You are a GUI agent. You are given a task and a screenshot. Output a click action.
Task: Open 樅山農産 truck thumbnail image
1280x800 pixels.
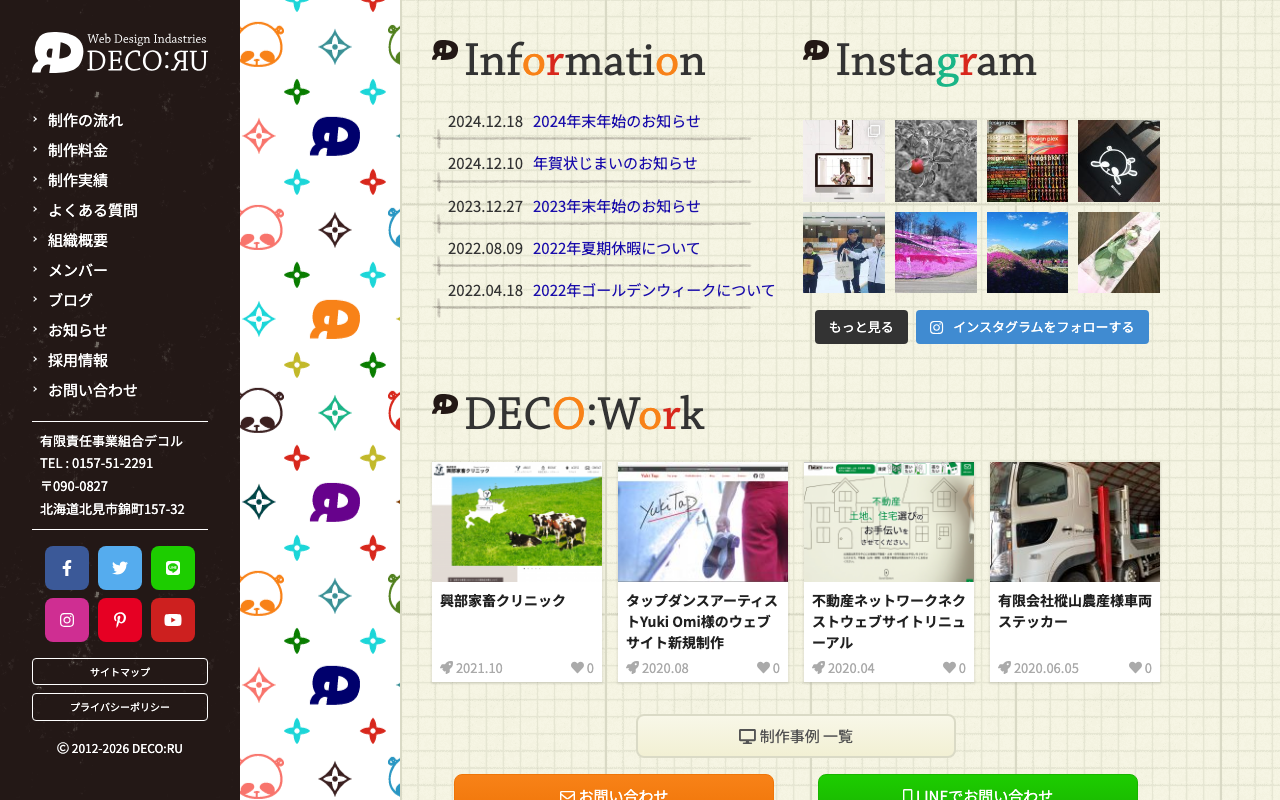1075,522
